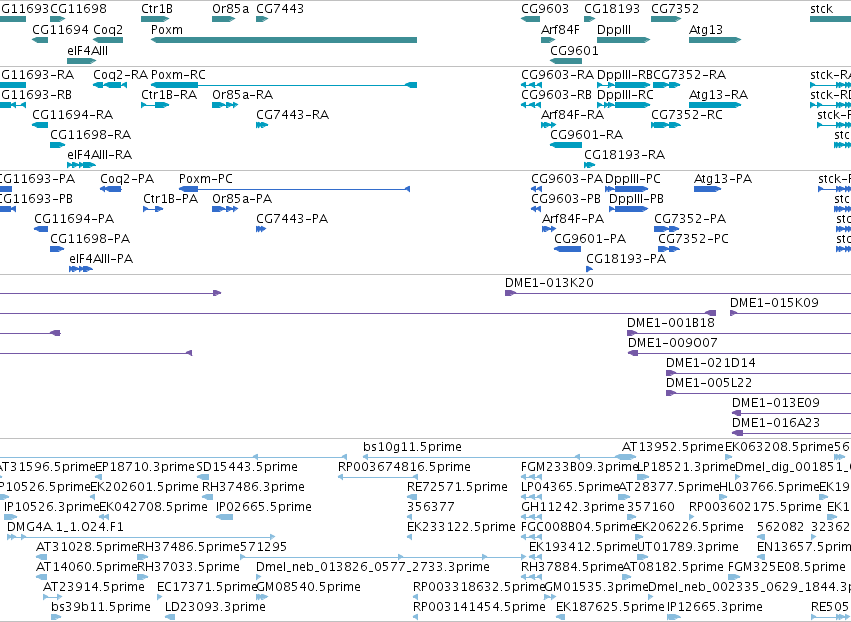Click the Coq2-RA transcript label
This screenshot has height=622, width=851.
(120, 74)
